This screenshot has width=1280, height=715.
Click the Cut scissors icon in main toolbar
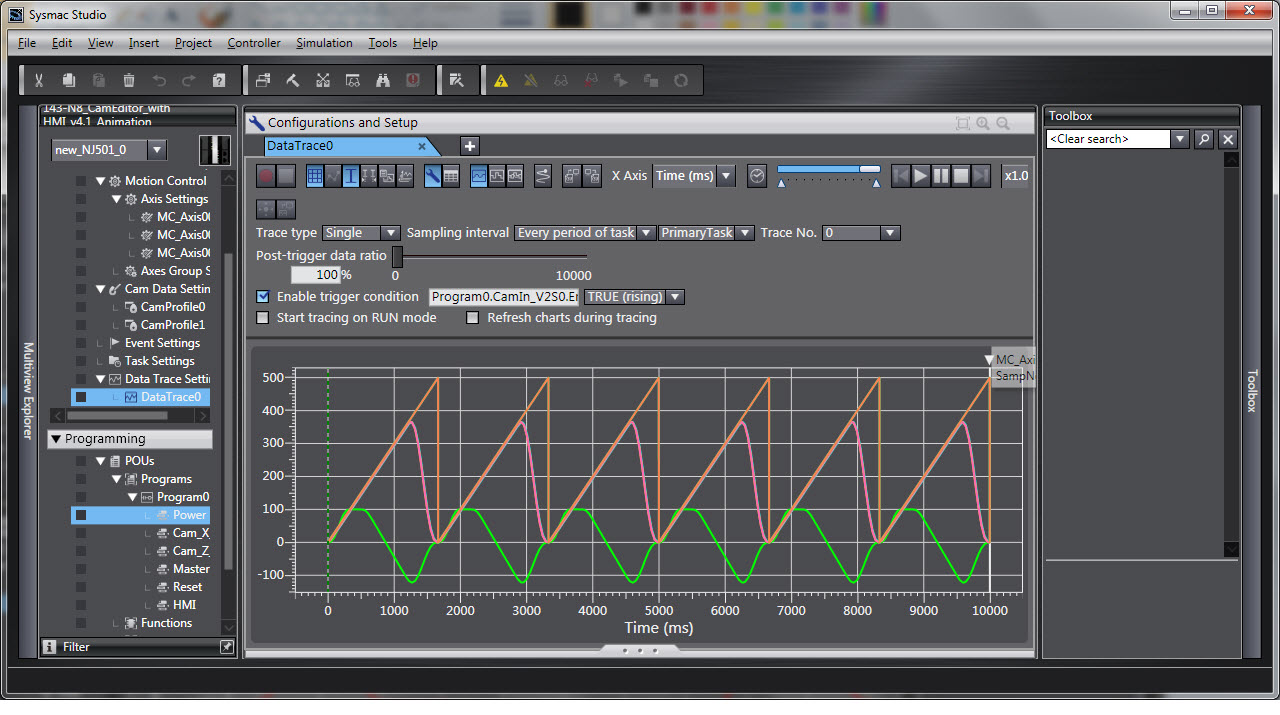[x=38, y=81]
